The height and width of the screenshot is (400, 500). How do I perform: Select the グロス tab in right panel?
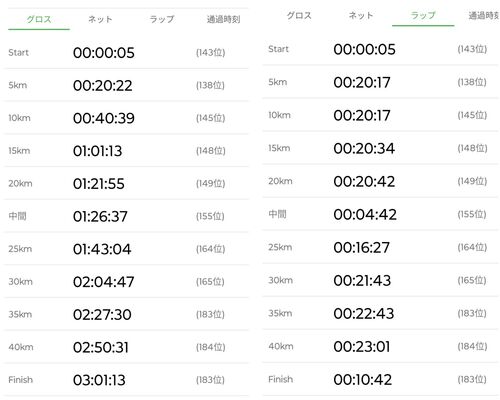[x=299, y=15]
